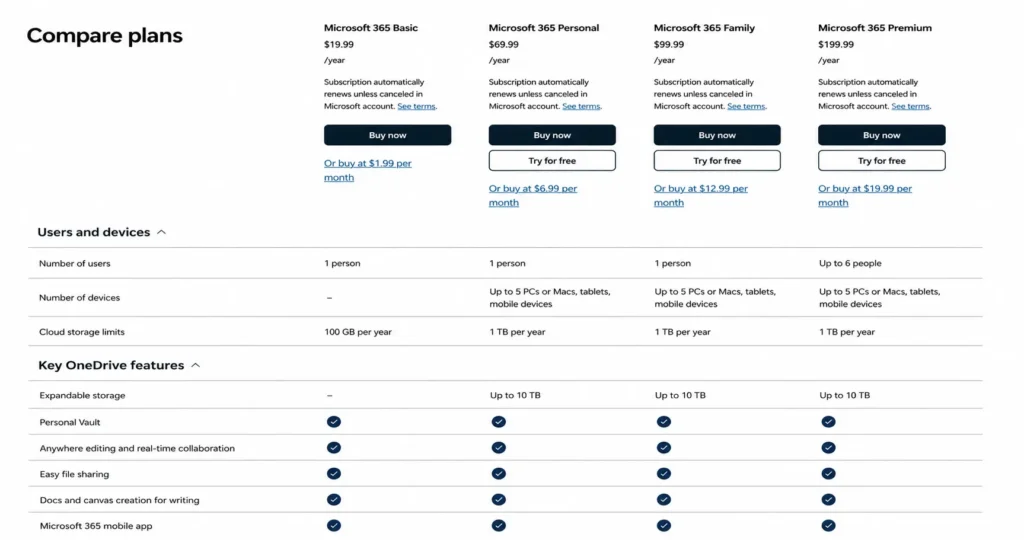Click Personal Vault checkmark for Basic plan
Image resolution: width=1024 pixels, height=540 pixels.
[x=334, y=422]
